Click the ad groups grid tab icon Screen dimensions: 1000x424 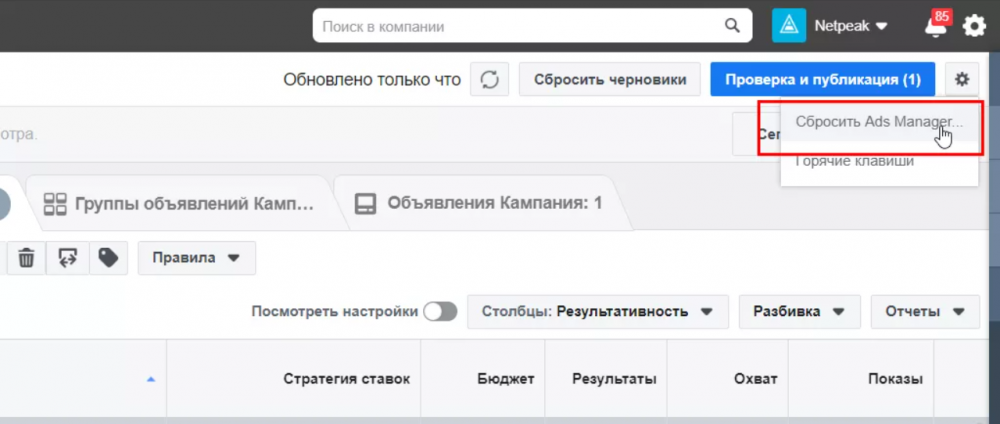tap(55, 204)
